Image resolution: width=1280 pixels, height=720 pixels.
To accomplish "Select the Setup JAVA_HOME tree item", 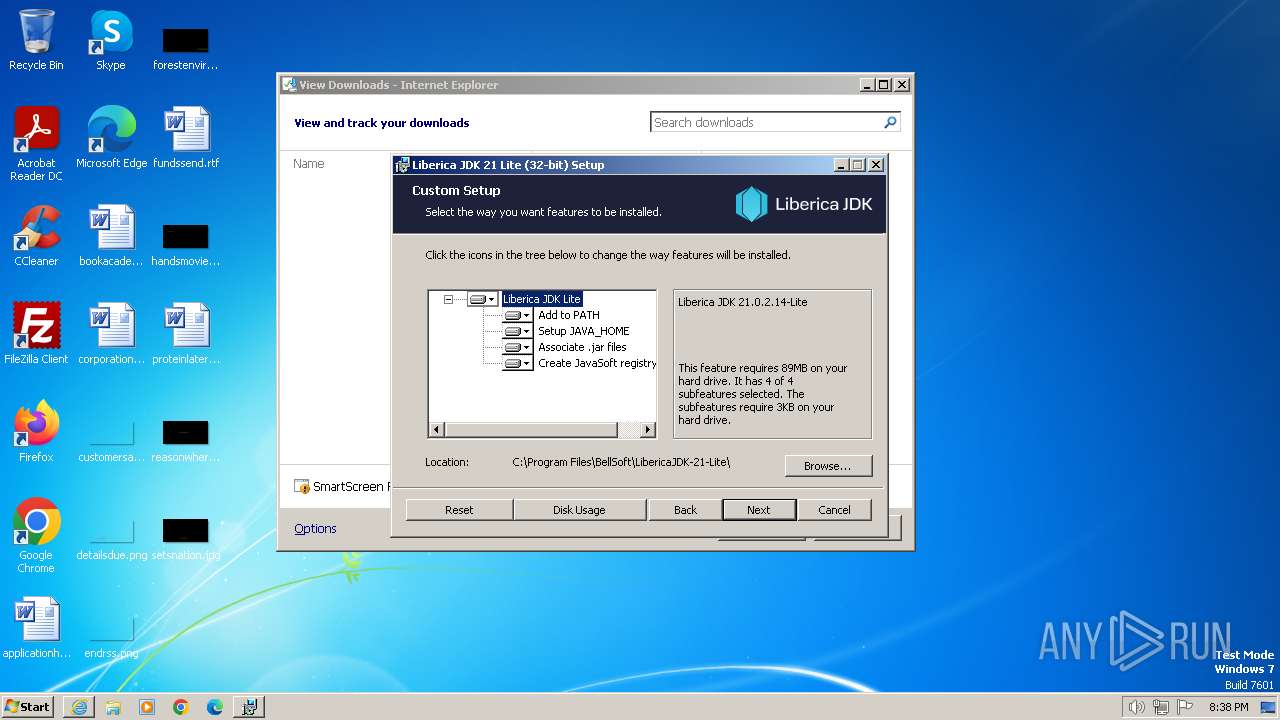I will [584, 331].
